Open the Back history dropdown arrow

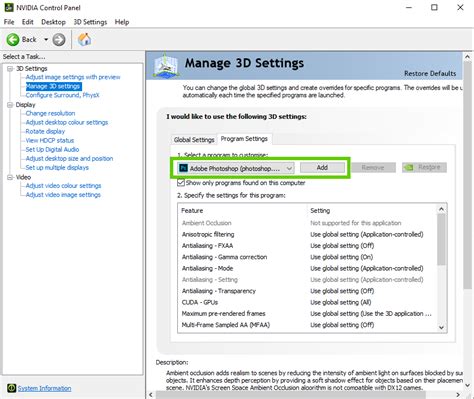[x=46, y=40]
